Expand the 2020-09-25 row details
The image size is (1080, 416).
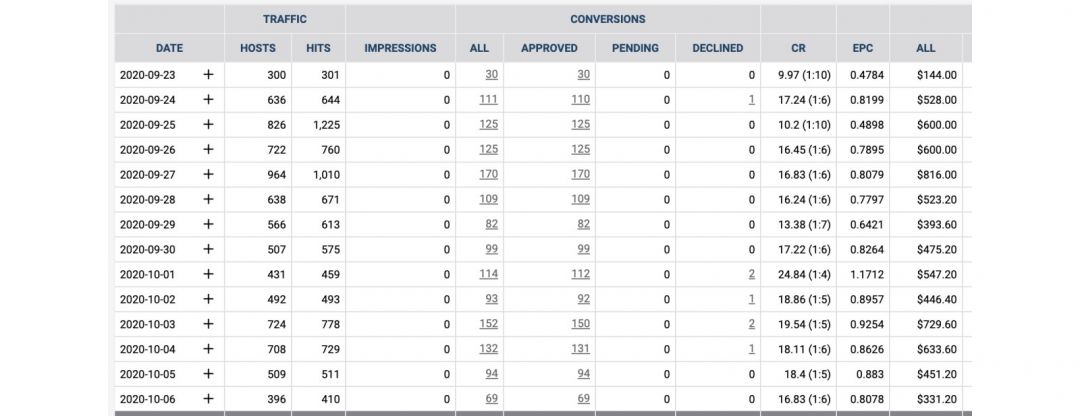pos(208,124)
